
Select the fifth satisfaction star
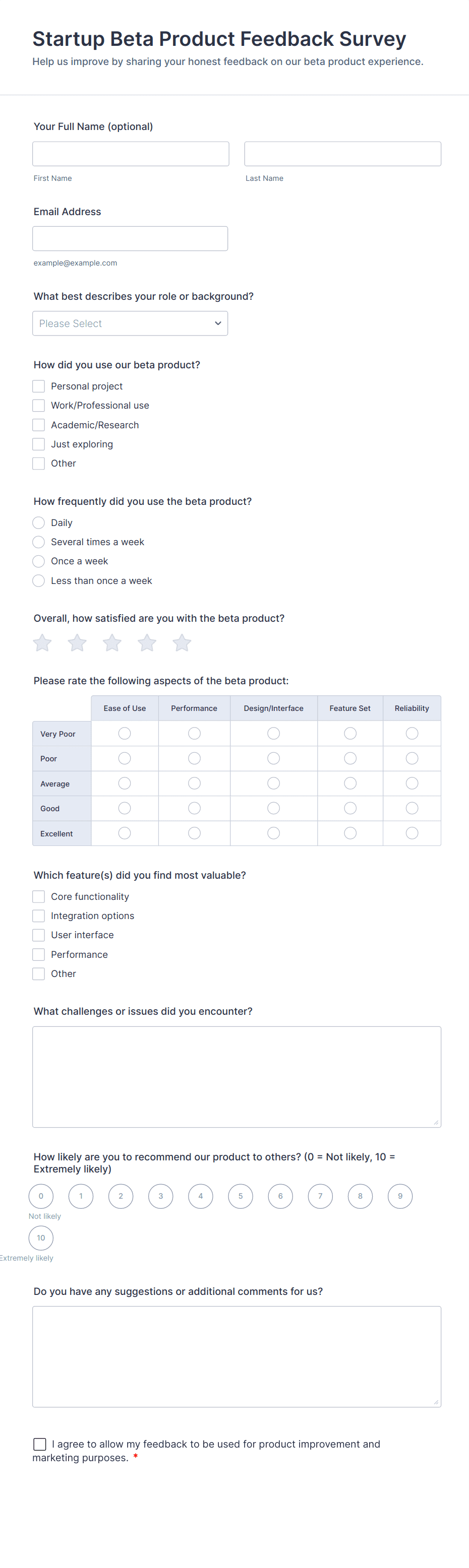coord(182,643)
